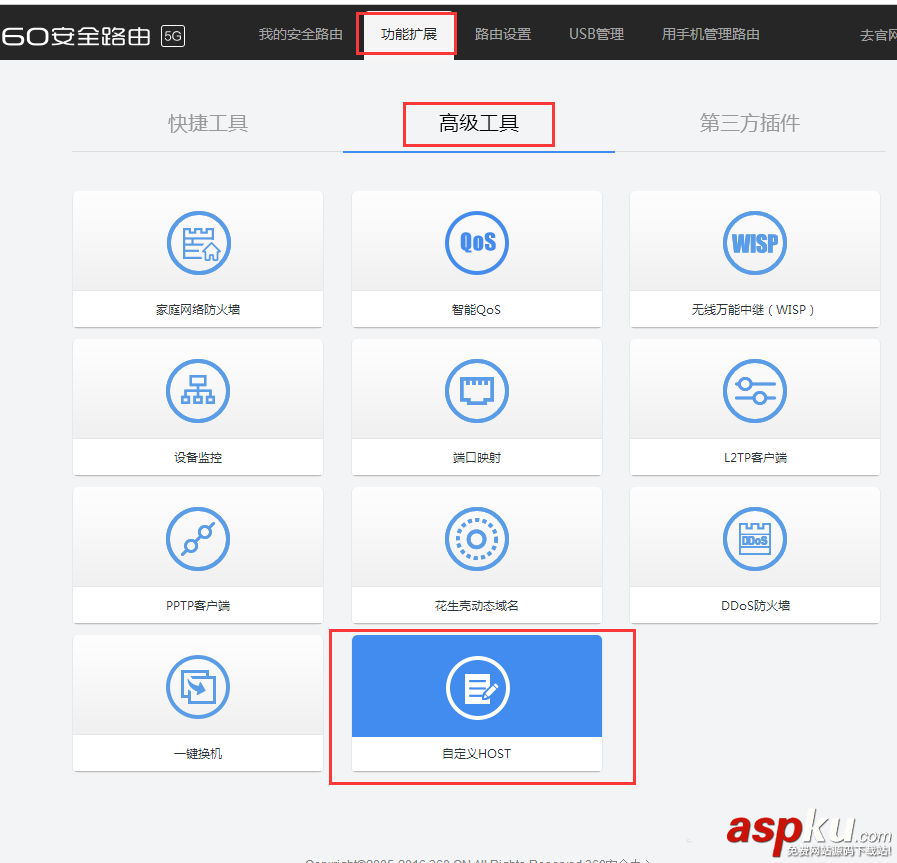Select 用手机管理路由
The height and width of the screenshot is (863, 897).
tap(710, 33)
